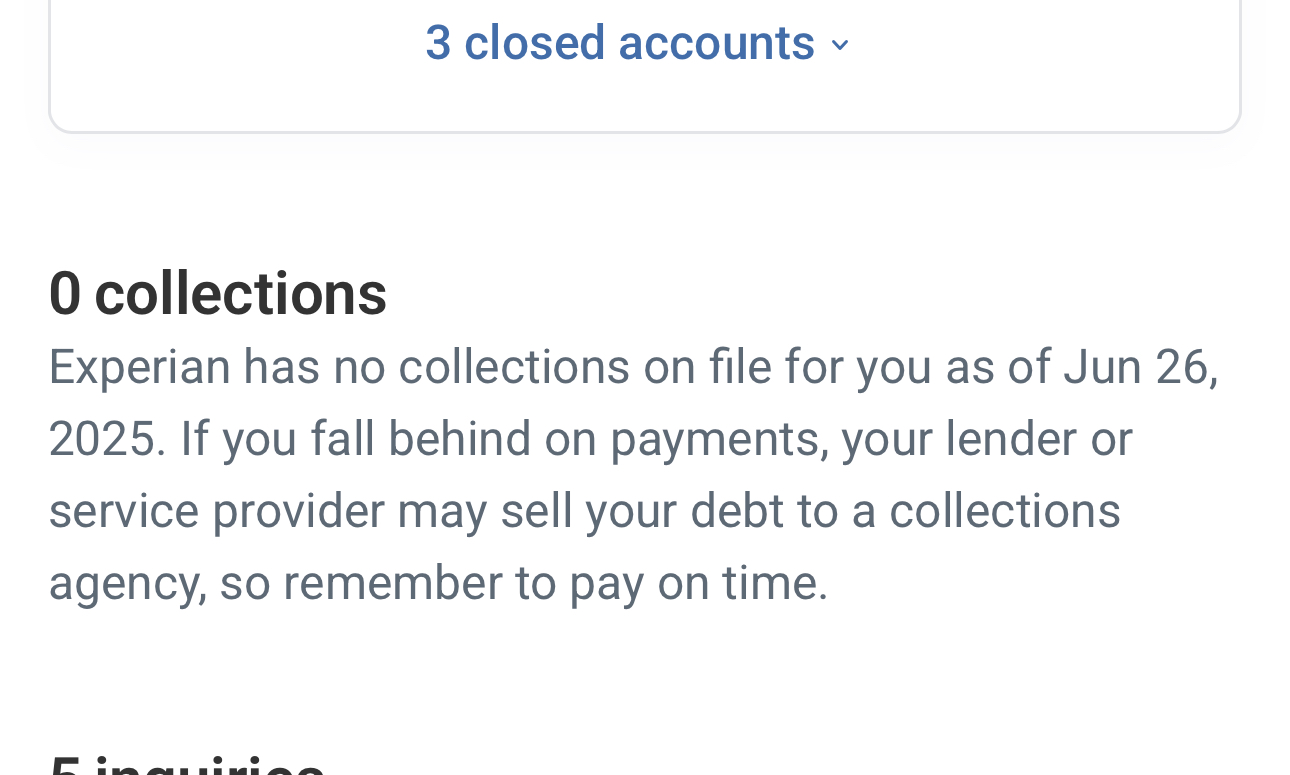Expand the 3 closed accounts list
This screenshot has height=775, width=1290.
click(x=620, y=43)
